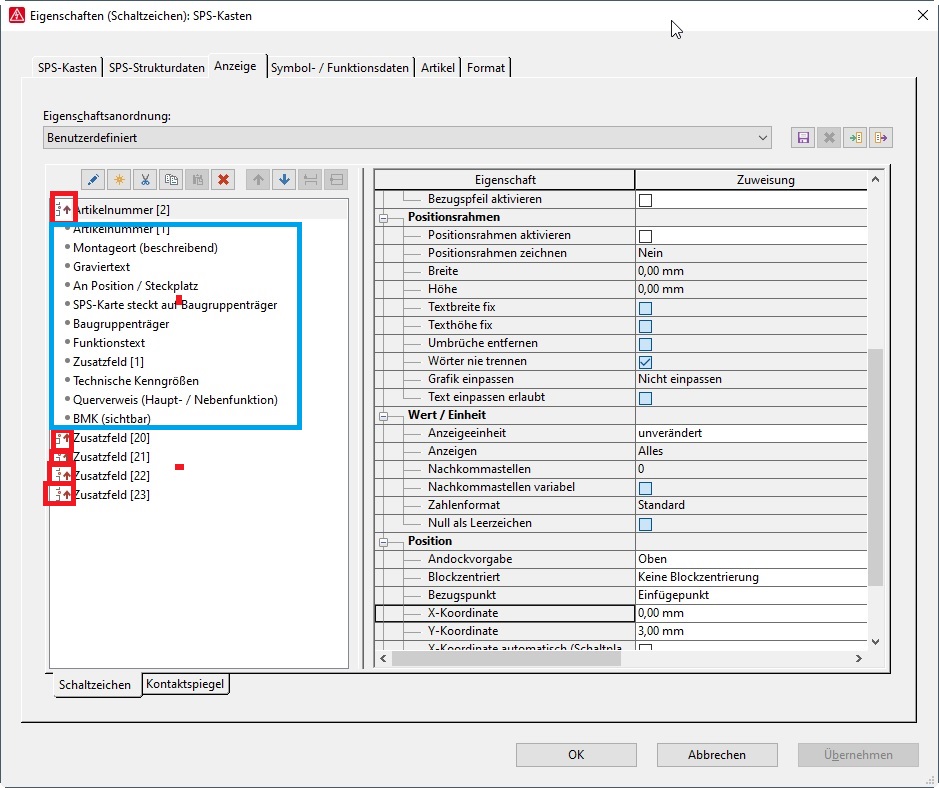Enable the Nachkommastellen variabel checkbox
Screen dimensions: 939x788
pyautogui.click(x=645, y=487)
